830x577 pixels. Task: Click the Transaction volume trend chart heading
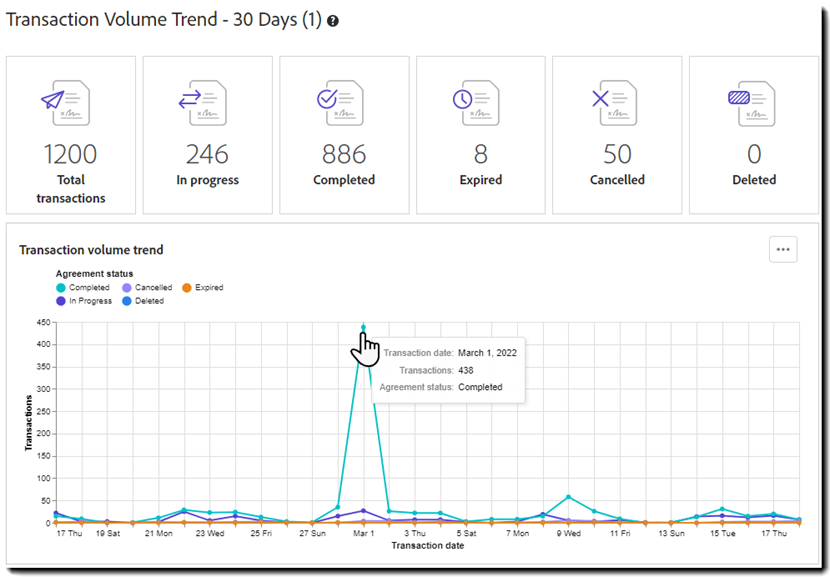(x=91, y=250)
